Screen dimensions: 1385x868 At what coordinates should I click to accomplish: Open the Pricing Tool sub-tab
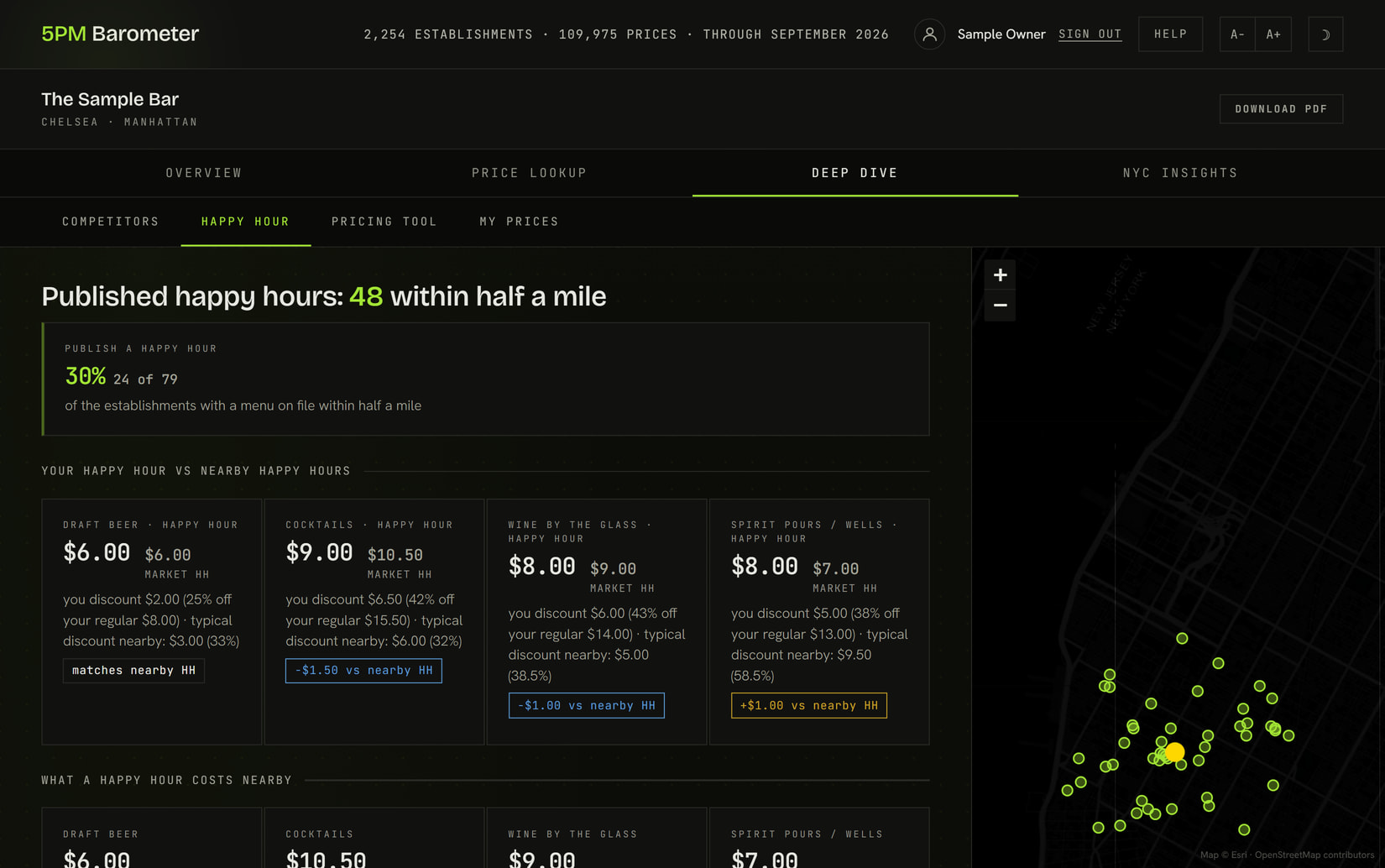click(384, 222)
